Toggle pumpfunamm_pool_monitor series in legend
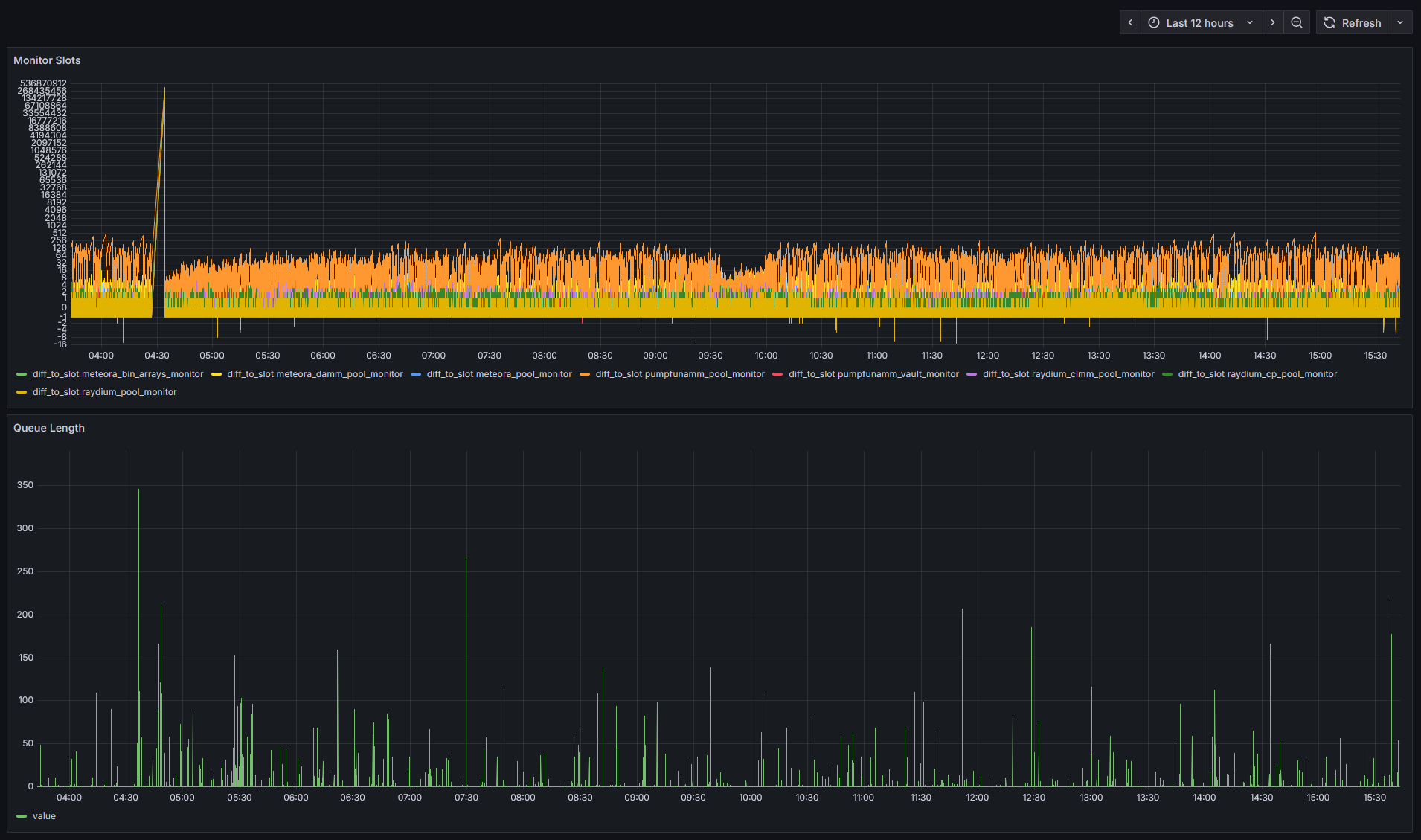Screen dimensions: 1421x840 (680, 374)
